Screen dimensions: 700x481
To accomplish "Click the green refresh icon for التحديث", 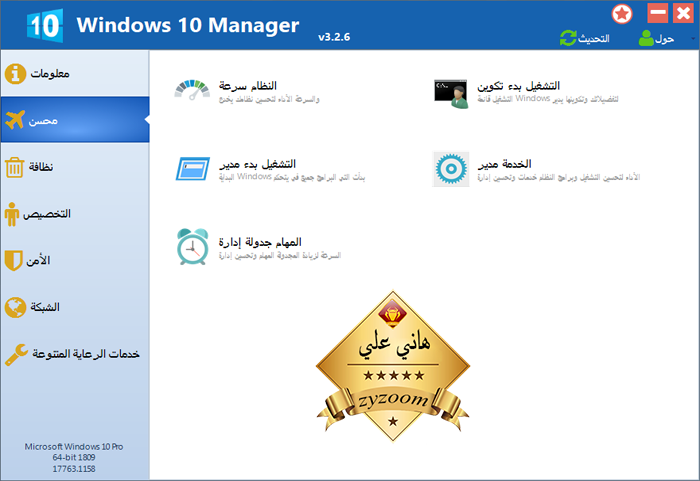I will (x=568, y=38).
